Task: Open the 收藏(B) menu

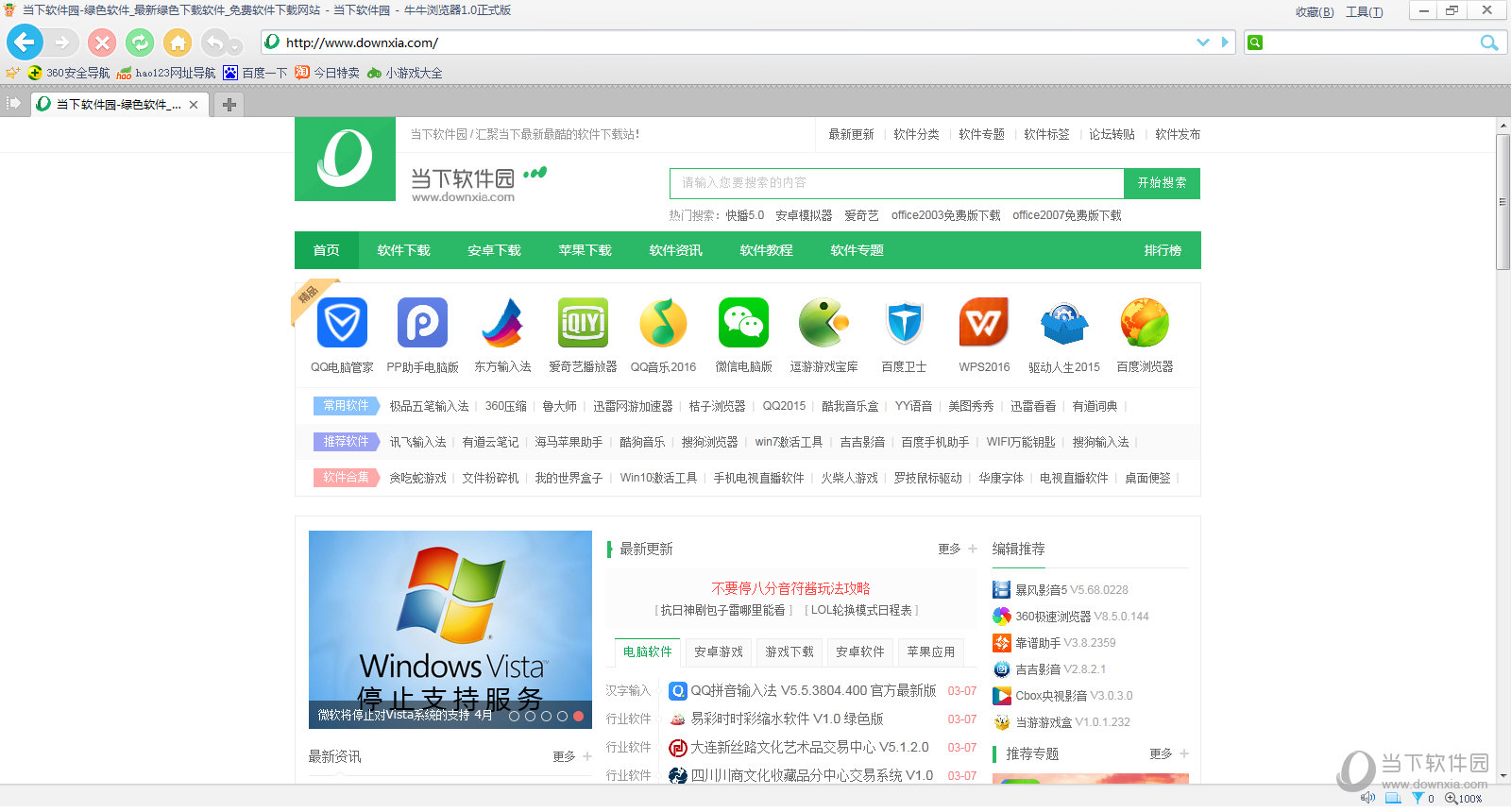Action: click(x=1315, y=11)
